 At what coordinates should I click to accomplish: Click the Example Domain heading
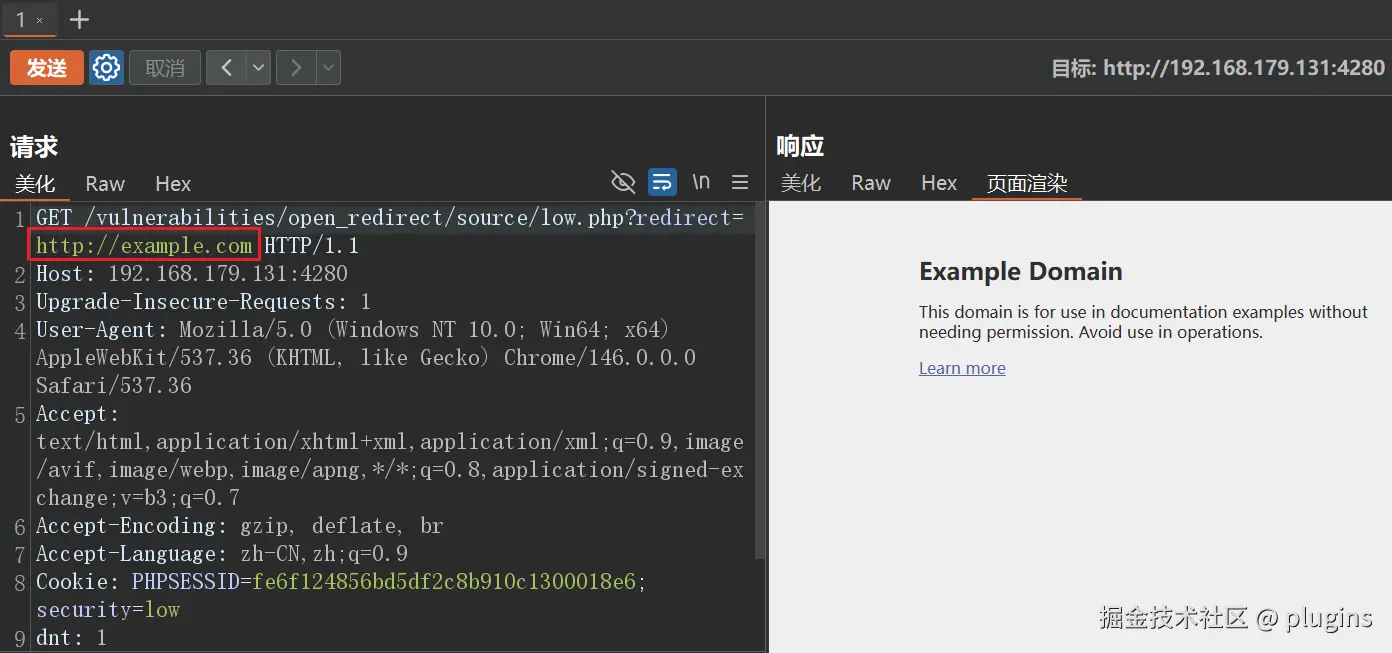click(1020, 271)
